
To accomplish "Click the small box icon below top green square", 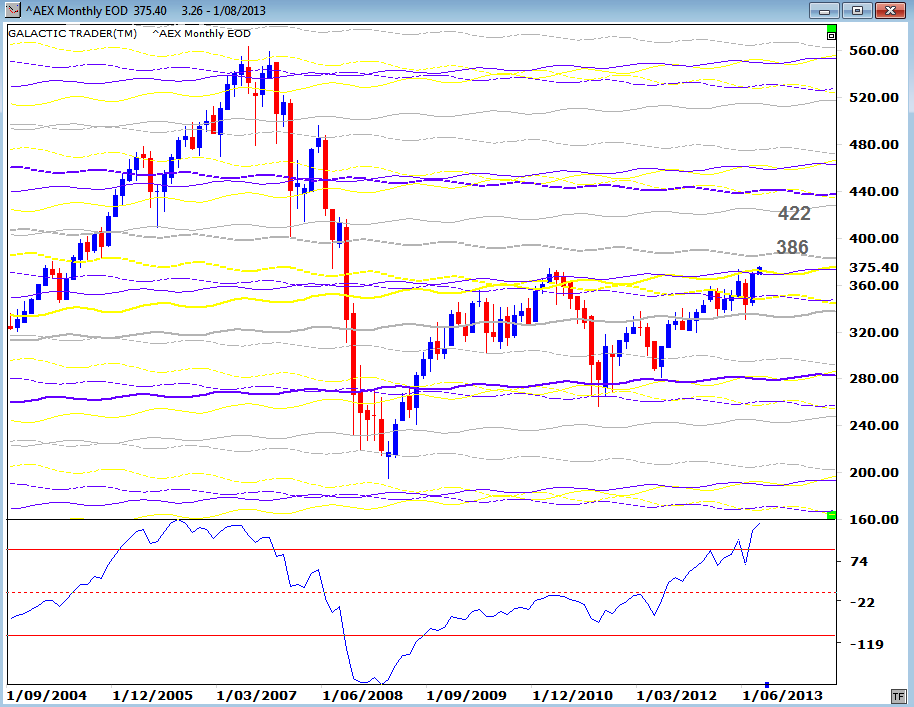I will point(832,36).
